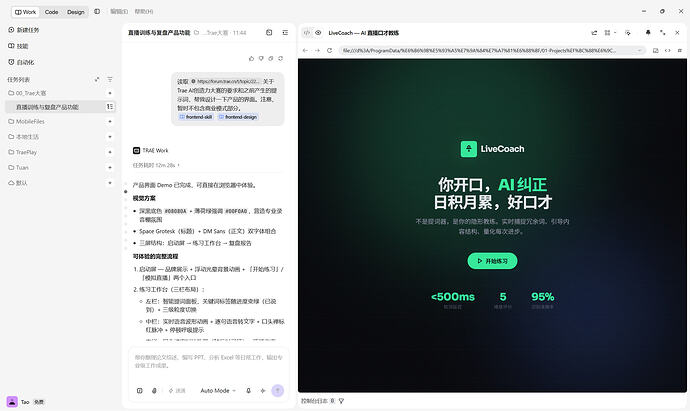Expand the 本地生活 folder

point(23,136)
